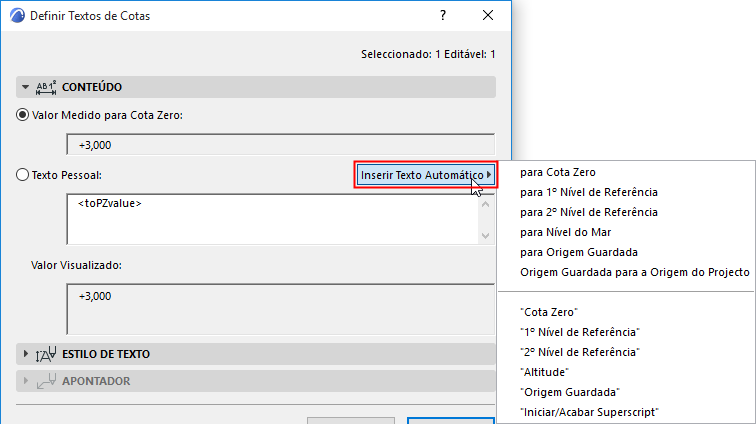Click the Conteúdo dimension text icon

tap(46, 87)
